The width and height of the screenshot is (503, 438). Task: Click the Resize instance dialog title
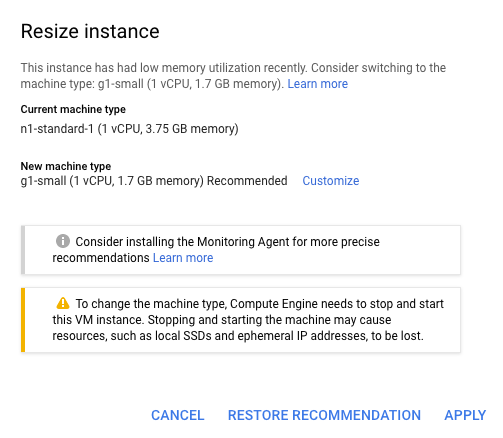[x=90, y=31]
